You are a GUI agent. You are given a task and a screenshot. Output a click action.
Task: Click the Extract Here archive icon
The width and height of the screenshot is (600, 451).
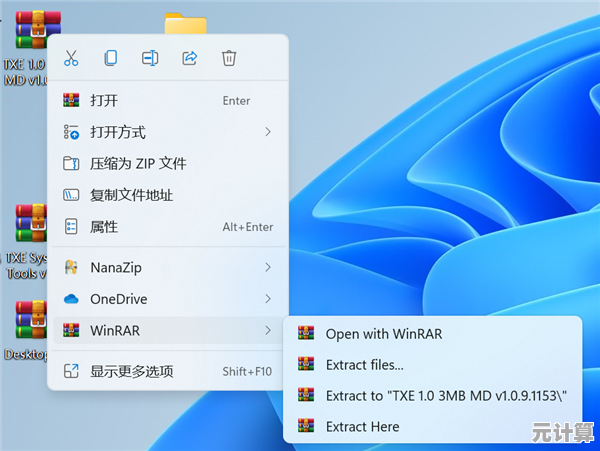306,427
